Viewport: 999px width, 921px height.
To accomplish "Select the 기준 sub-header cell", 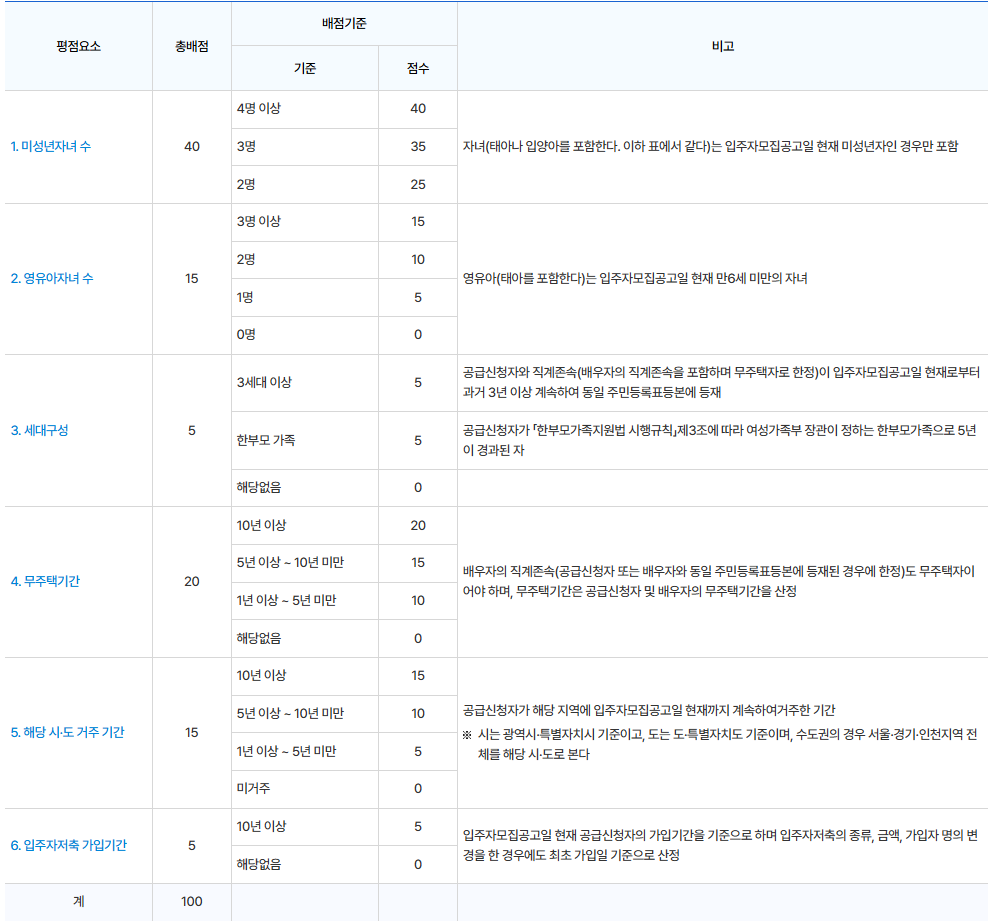I will (x=303, y=67).
